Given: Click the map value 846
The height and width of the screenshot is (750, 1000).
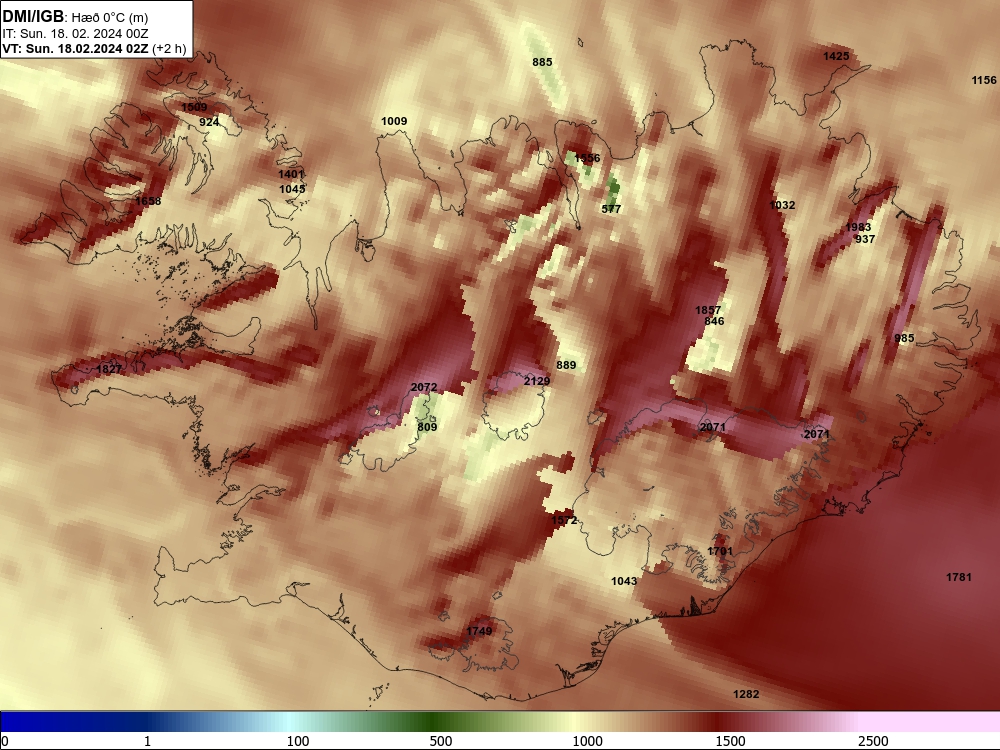Looking at the screenshot, I should tap(714, 321).
